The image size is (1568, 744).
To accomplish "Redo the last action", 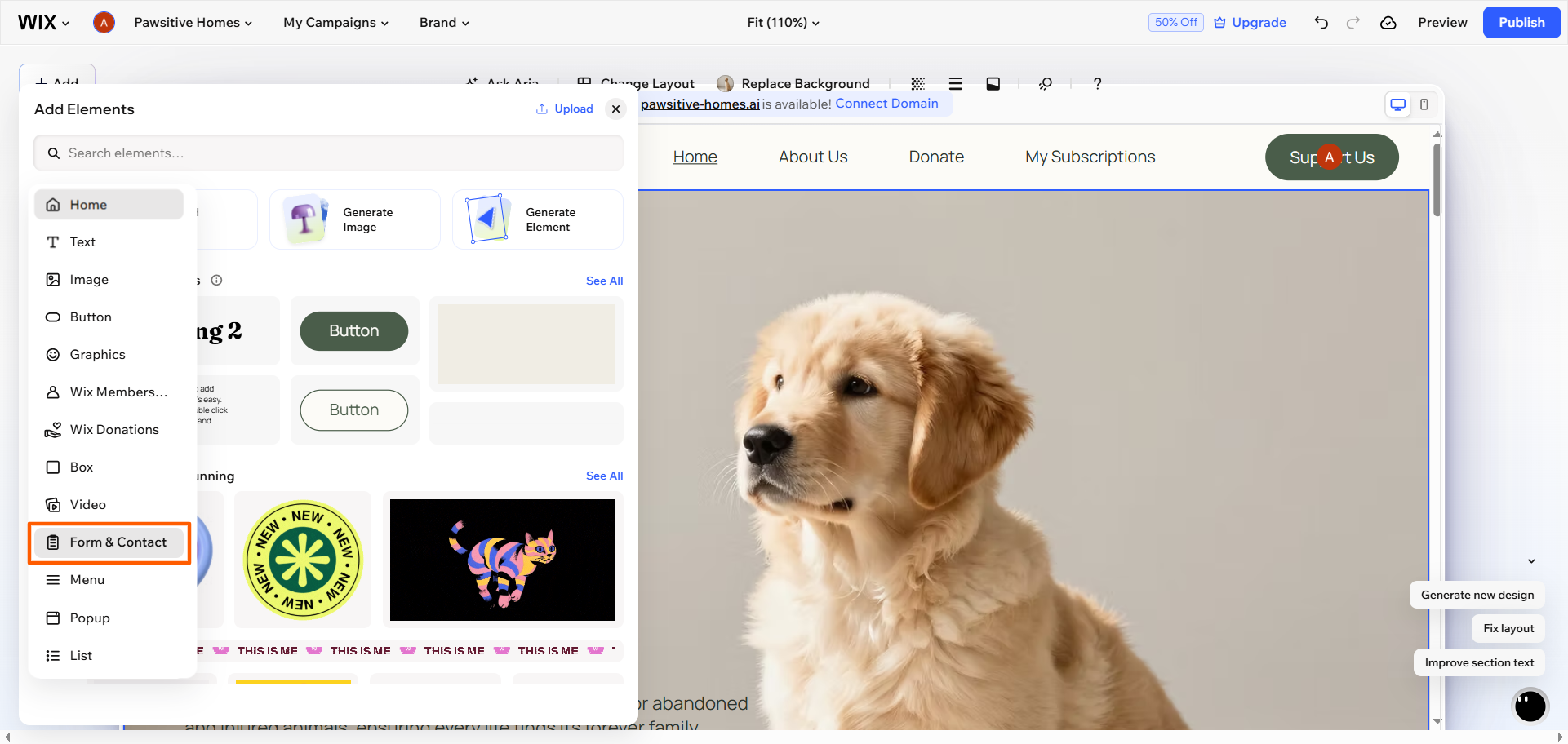I will click(1353, 23).
